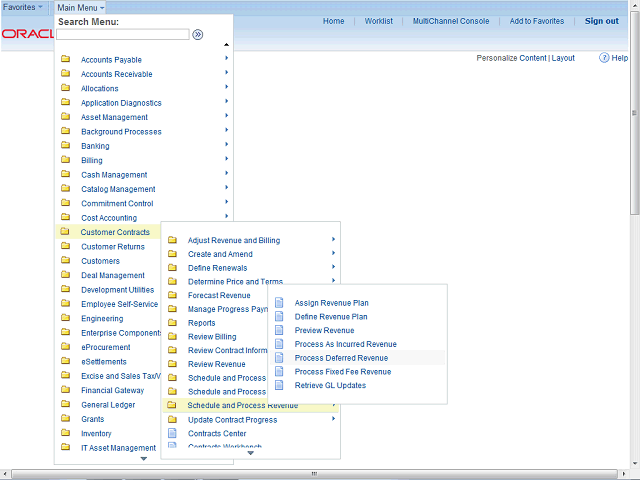The image size is (640, 480).
Task: Open the Worklist link
Action: point(378,21)
